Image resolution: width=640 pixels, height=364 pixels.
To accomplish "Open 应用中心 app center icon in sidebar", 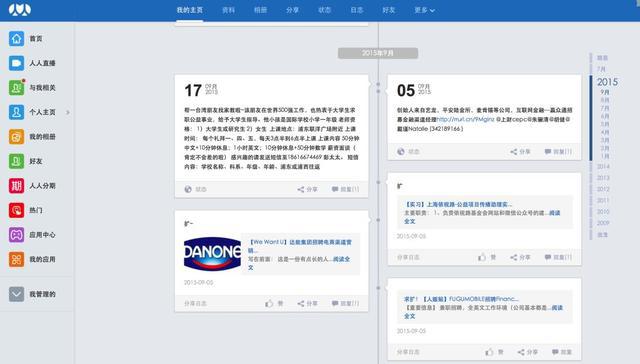I will (16, 235).
